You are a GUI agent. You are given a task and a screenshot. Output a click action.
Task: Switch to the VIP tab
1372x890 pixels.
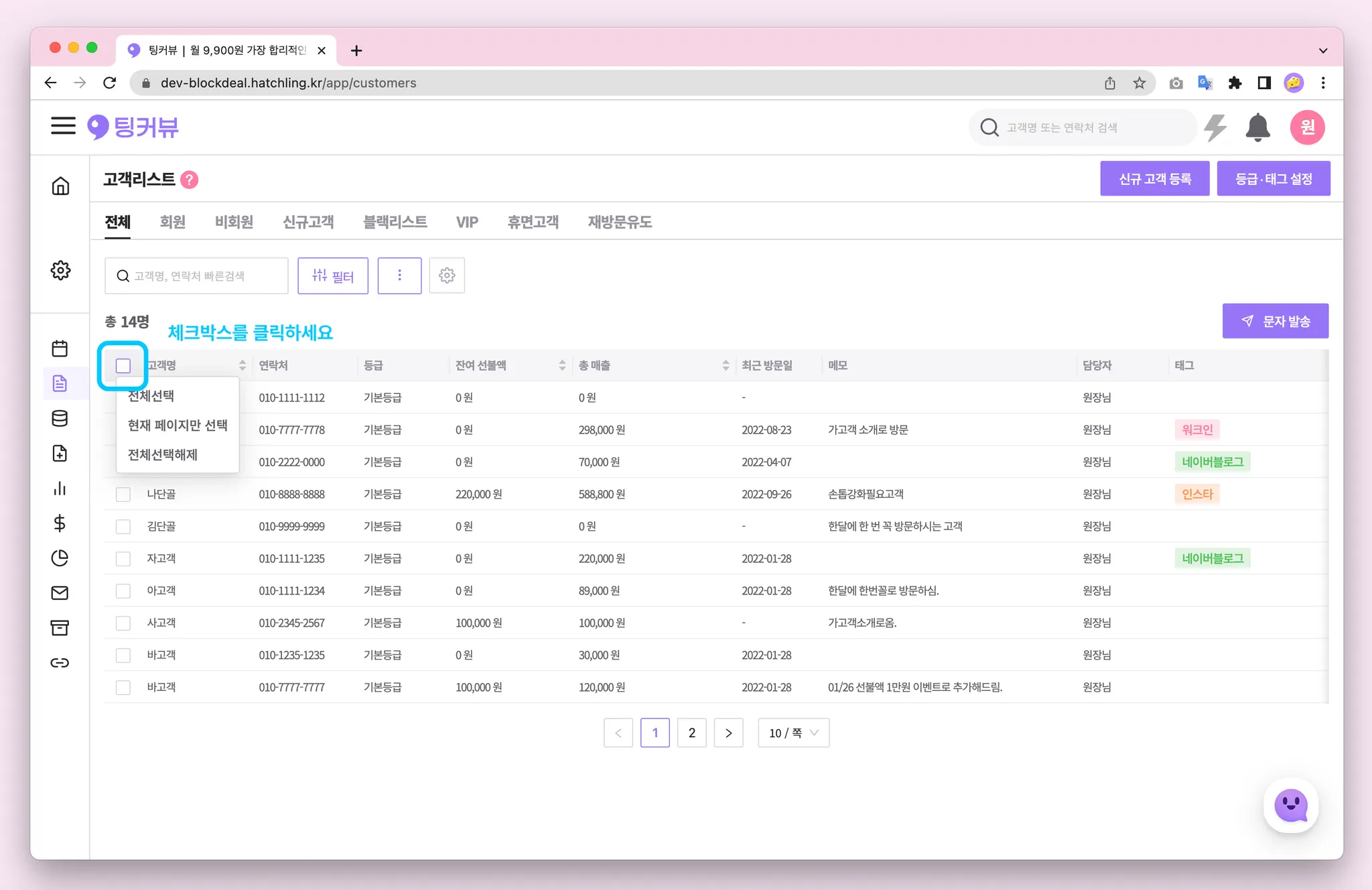[x=467, y=222]
